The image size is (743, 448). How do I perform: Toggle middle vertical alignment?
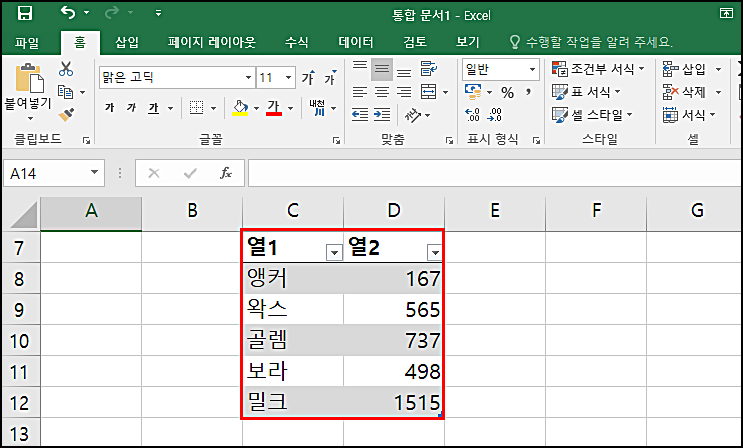[x=382, y=69]
